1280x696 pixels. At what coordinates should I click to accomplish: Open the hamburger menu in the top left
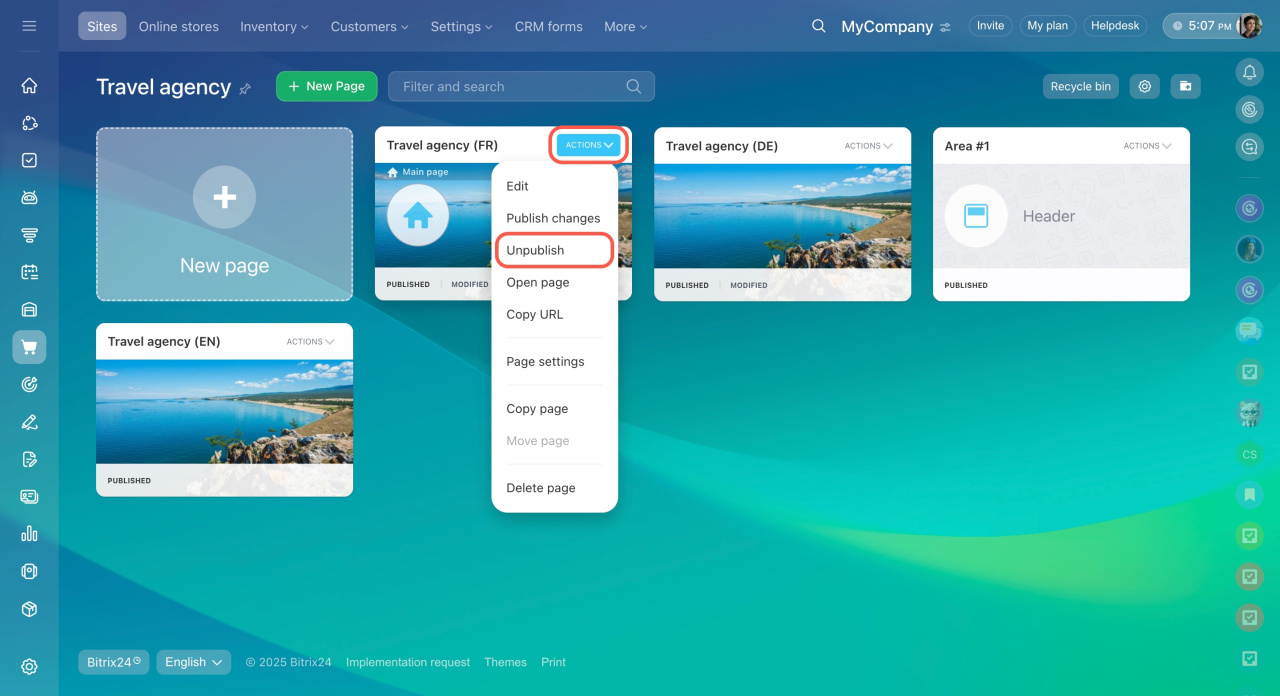coord(29,26)
